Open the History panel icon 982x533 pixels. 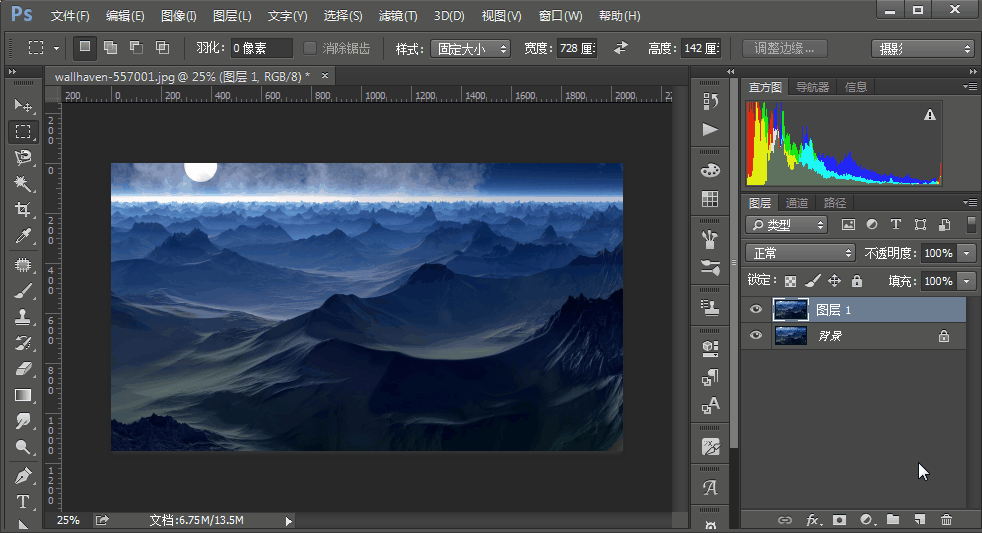(x=710, y=101)
